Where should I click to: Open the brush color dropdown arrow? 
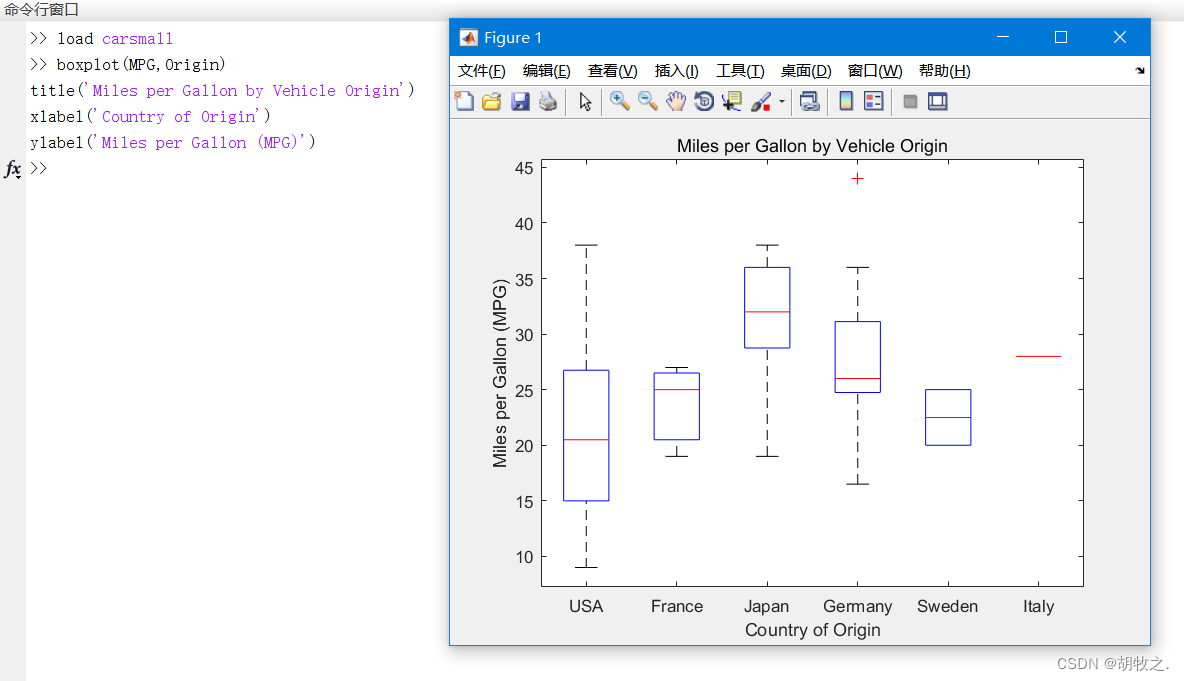point(782,101)
